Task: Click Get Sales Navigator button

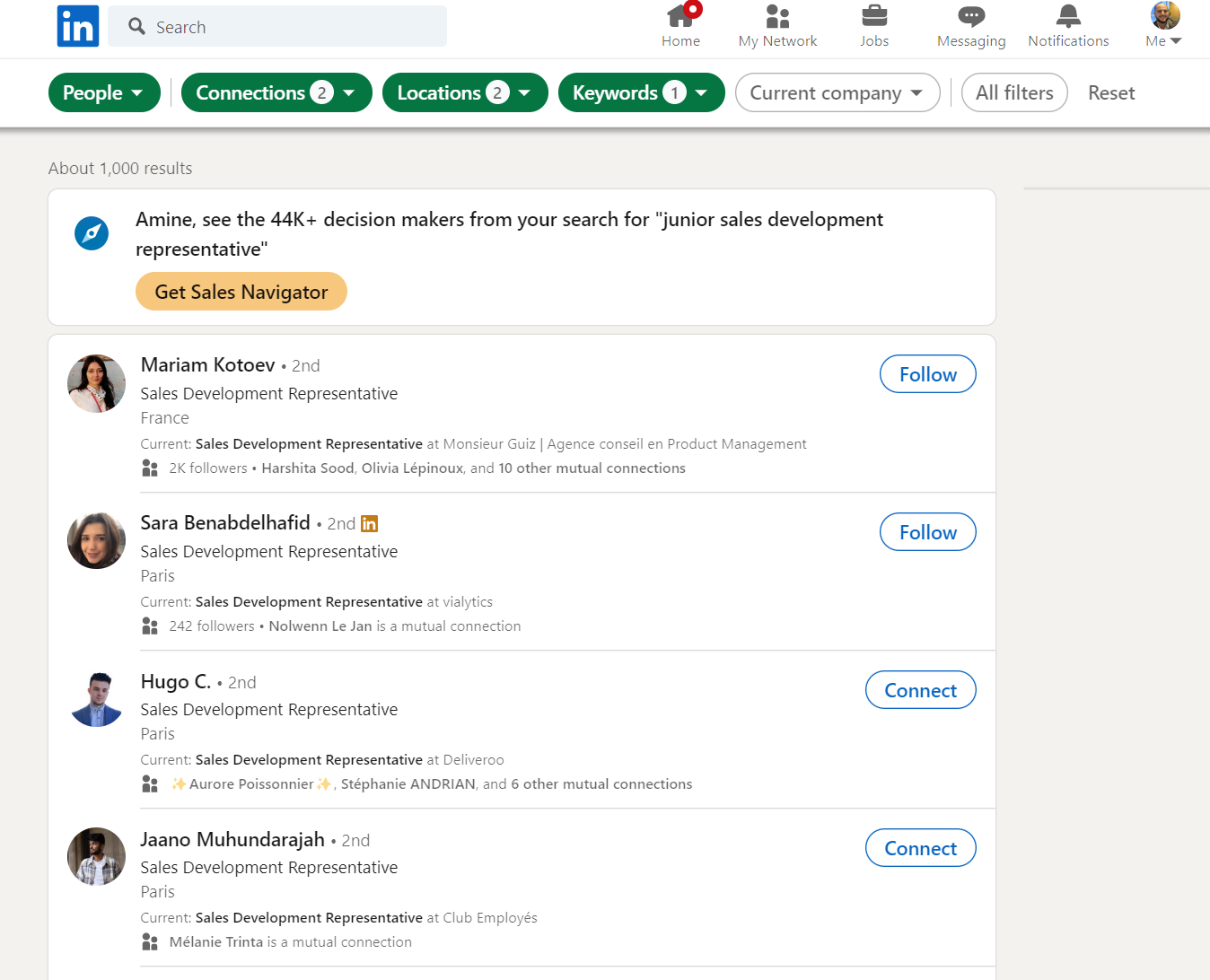Action: [x=241, y=292]
